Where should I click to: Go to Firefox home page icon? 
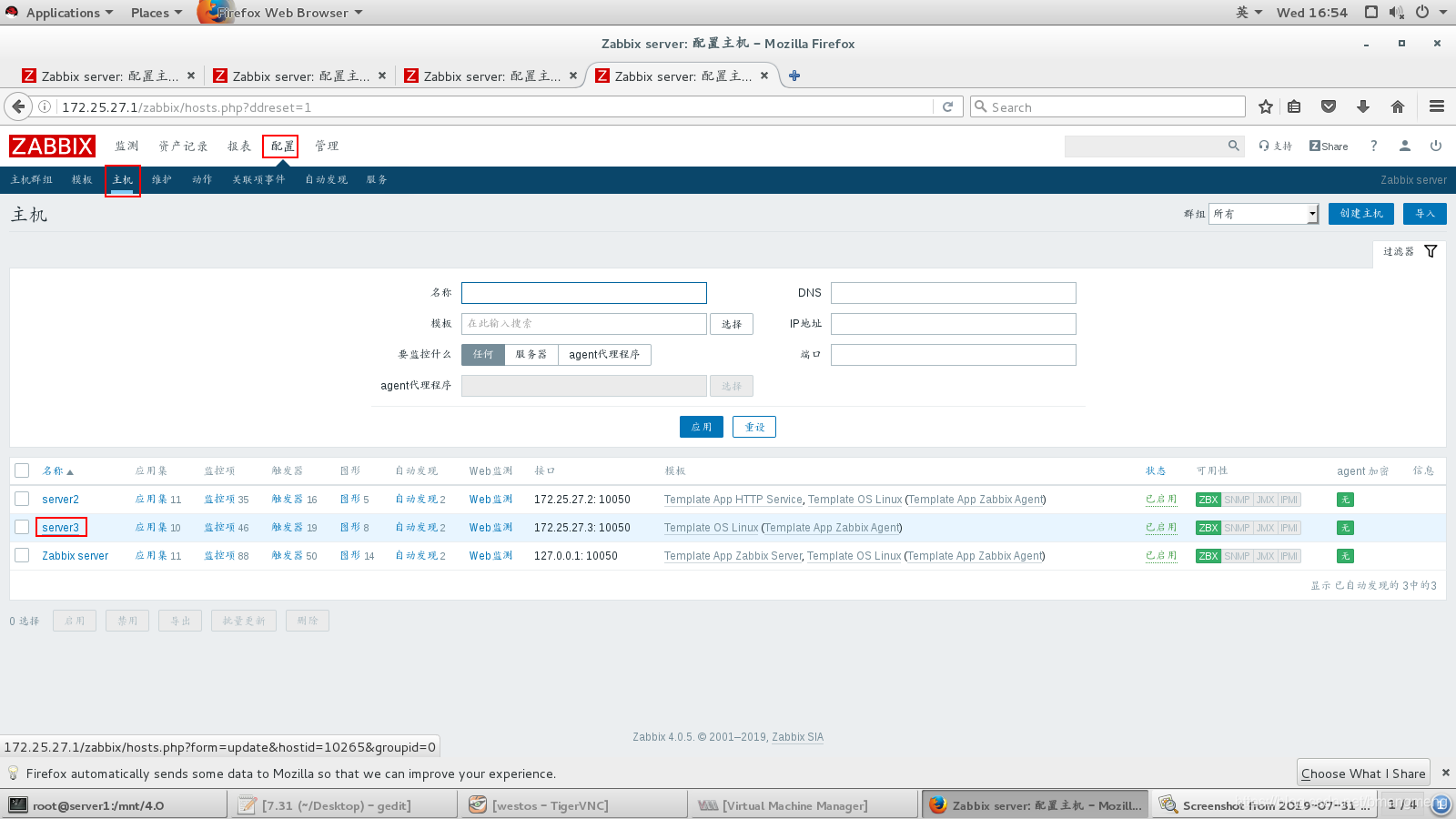point(1398,106)
